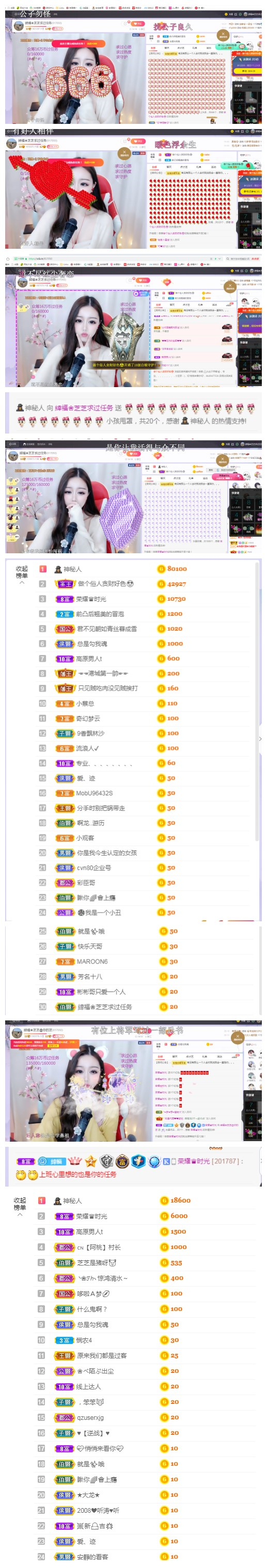267x1568 pixels.
Task: Click the 4富 badge next to 小蔡总
Action: click(65, 703)
